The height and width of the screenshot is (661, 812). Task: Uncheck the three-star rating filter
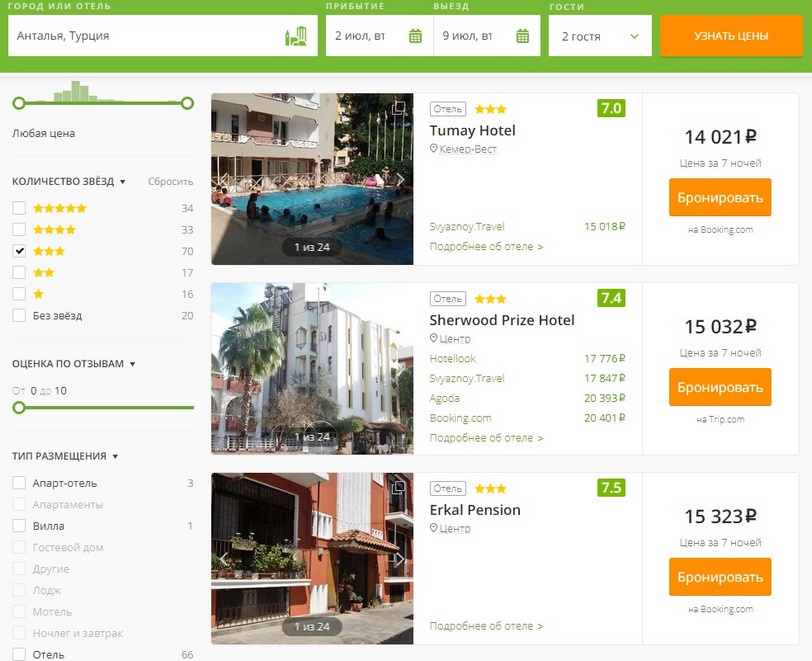tap(19, 251)
